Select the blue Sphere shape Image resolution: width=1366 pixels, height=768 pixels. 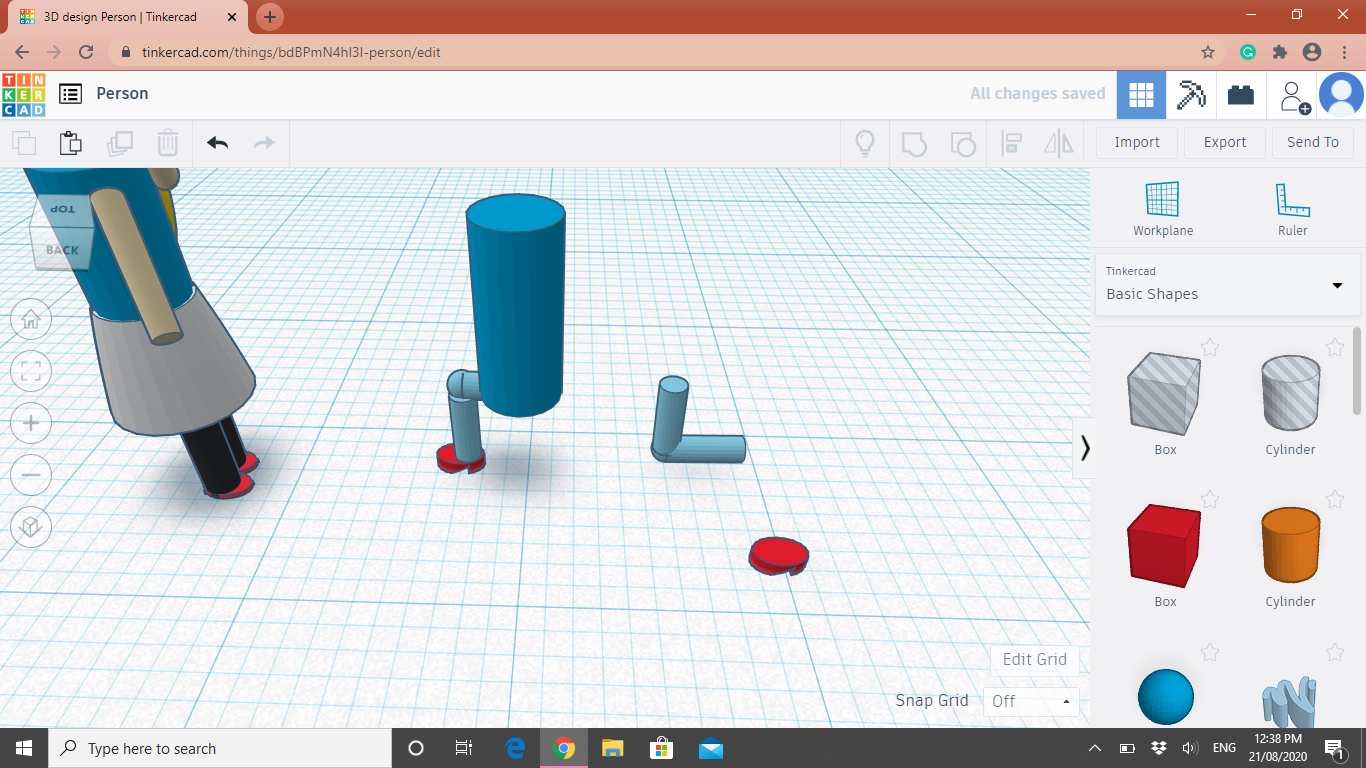pos(1166,697)
